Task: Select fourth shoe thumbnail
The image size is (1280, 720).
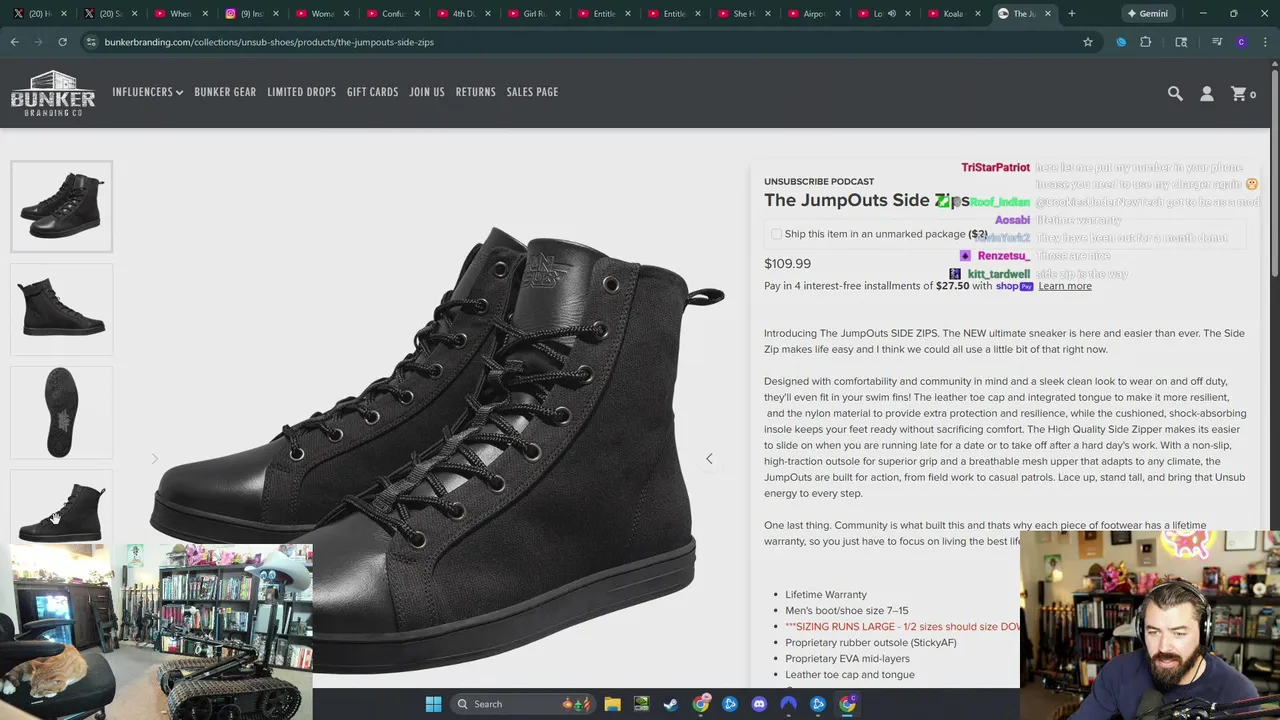Action: coord(61,507)
